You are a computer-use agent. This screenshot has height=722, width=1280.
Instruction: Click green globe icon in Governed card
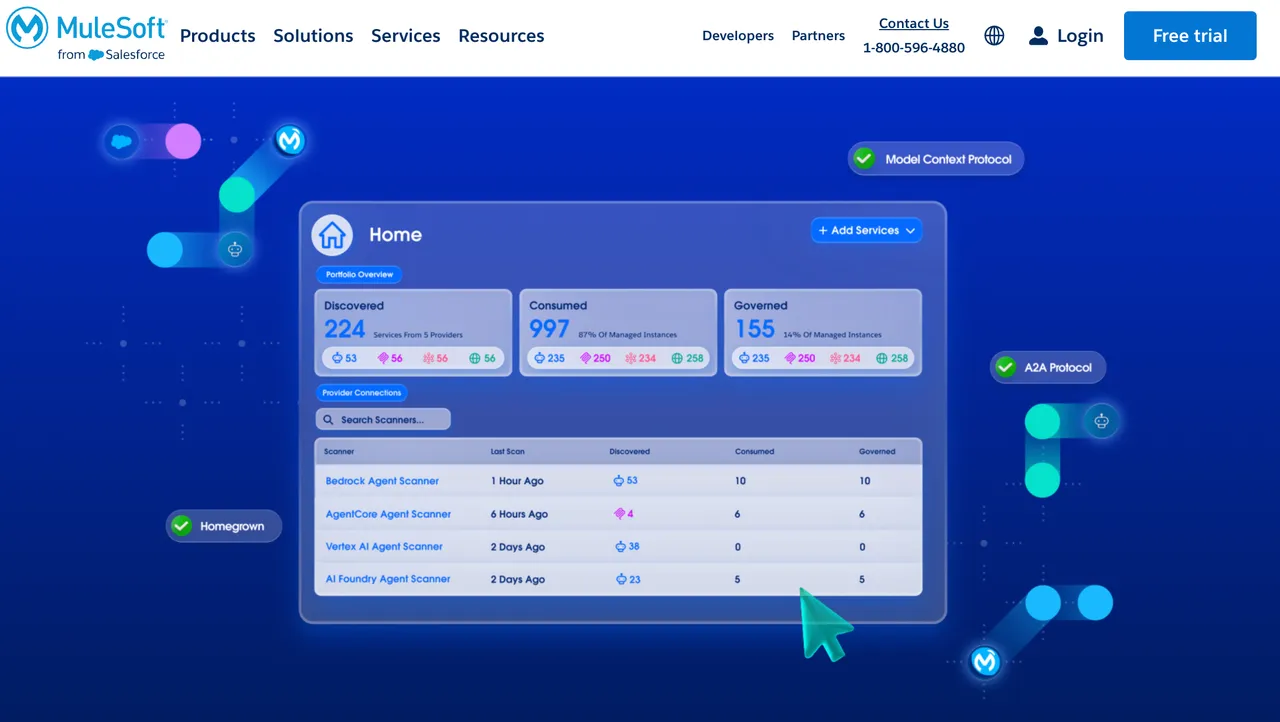pos(882,358)
